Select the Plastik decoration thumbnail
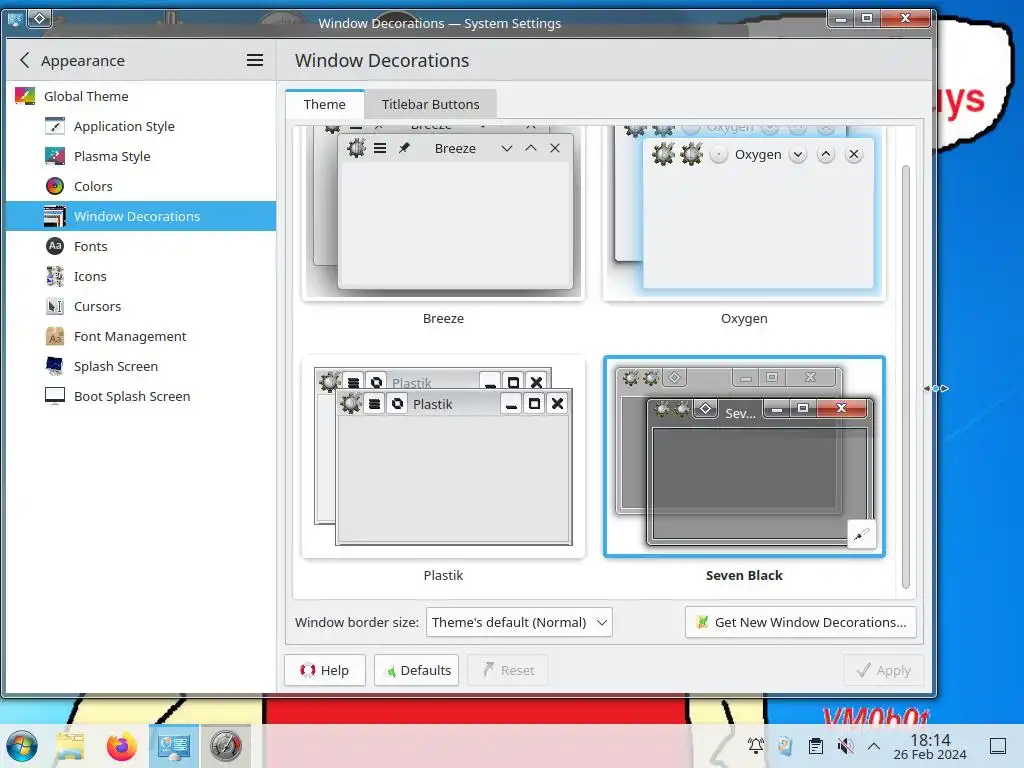Screen dimensions: 1024x768 click(443, 456)
